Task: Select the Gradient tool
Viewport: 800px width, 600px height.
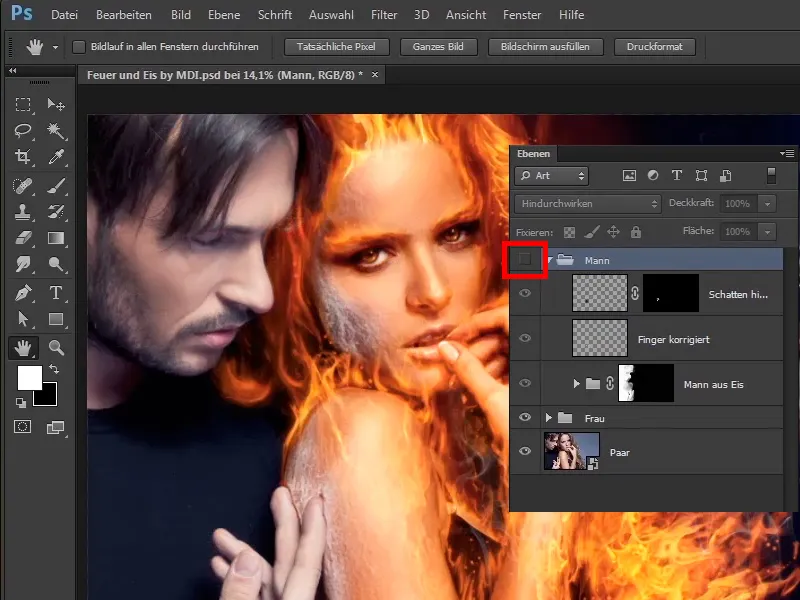Action: pos(56,238)
